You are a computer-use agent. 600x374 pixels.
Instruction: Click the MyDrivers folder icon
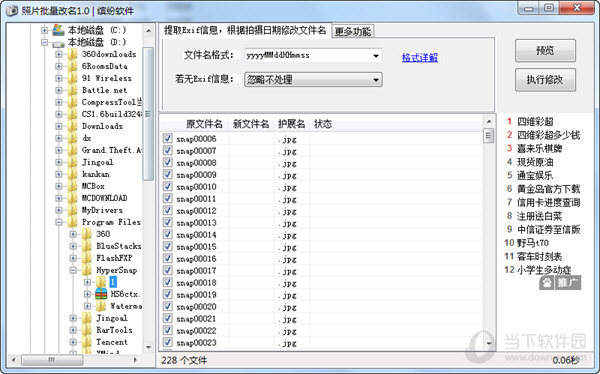72,210
